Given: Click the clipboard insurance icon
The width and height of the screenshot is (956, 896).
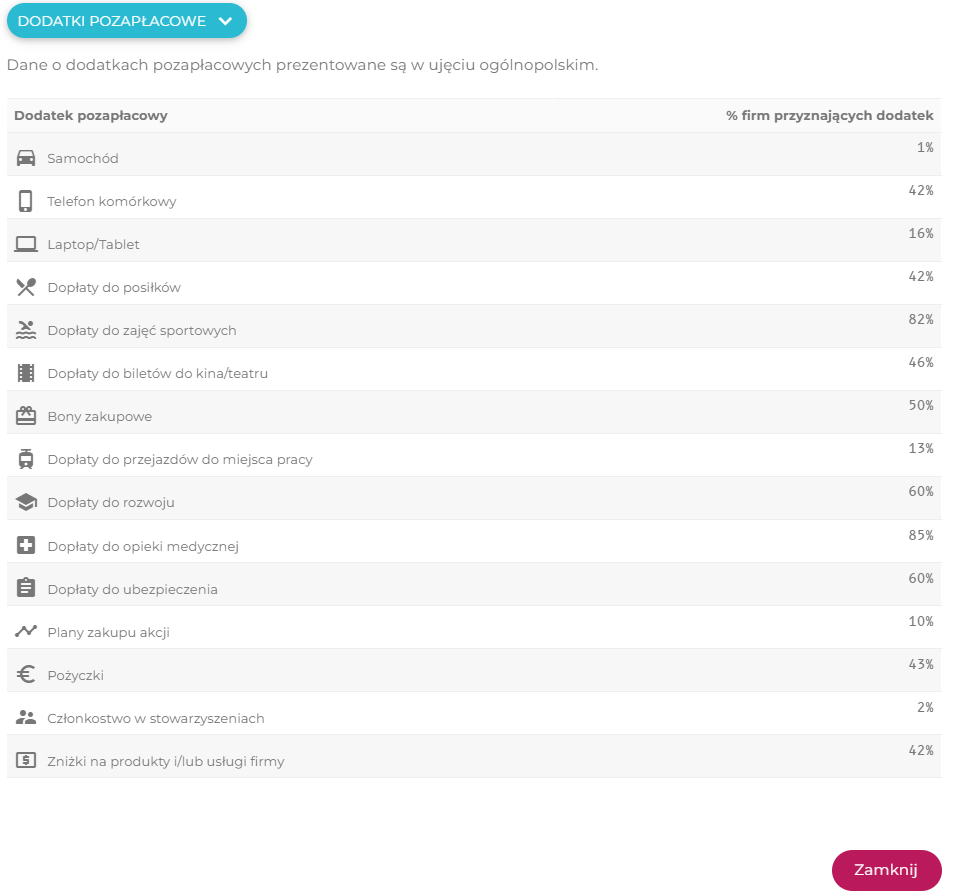Looking at the screenshot, I should coord(26,588).
